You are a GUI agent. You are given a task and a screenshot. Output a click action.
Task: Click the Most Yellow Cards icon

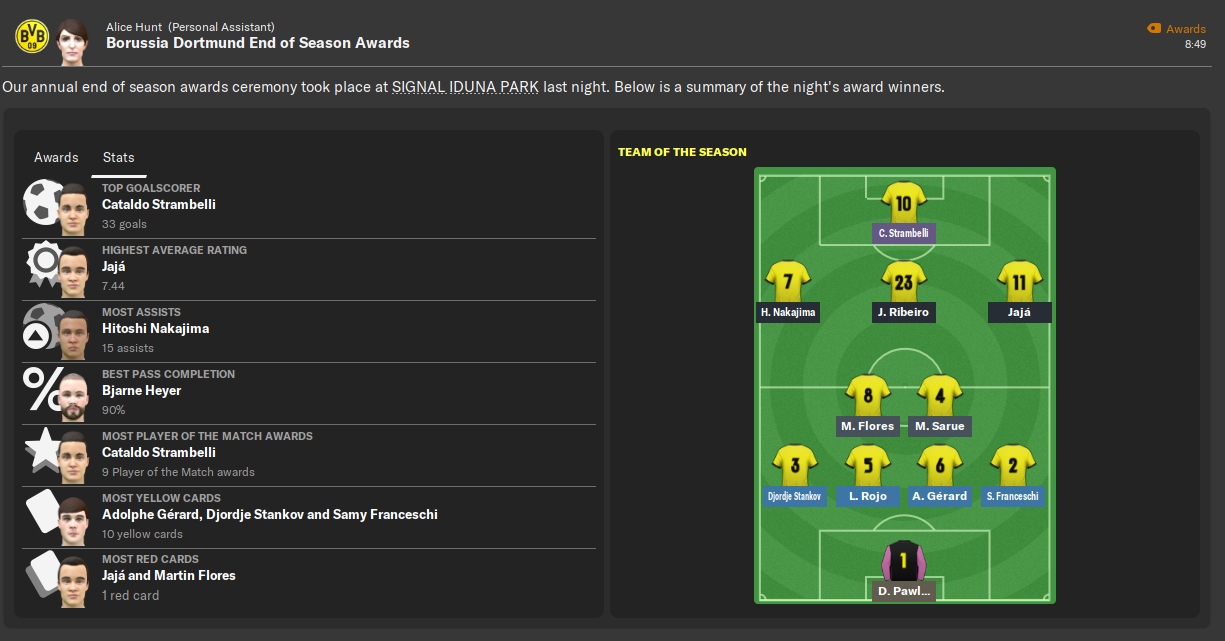coord(42,512)
